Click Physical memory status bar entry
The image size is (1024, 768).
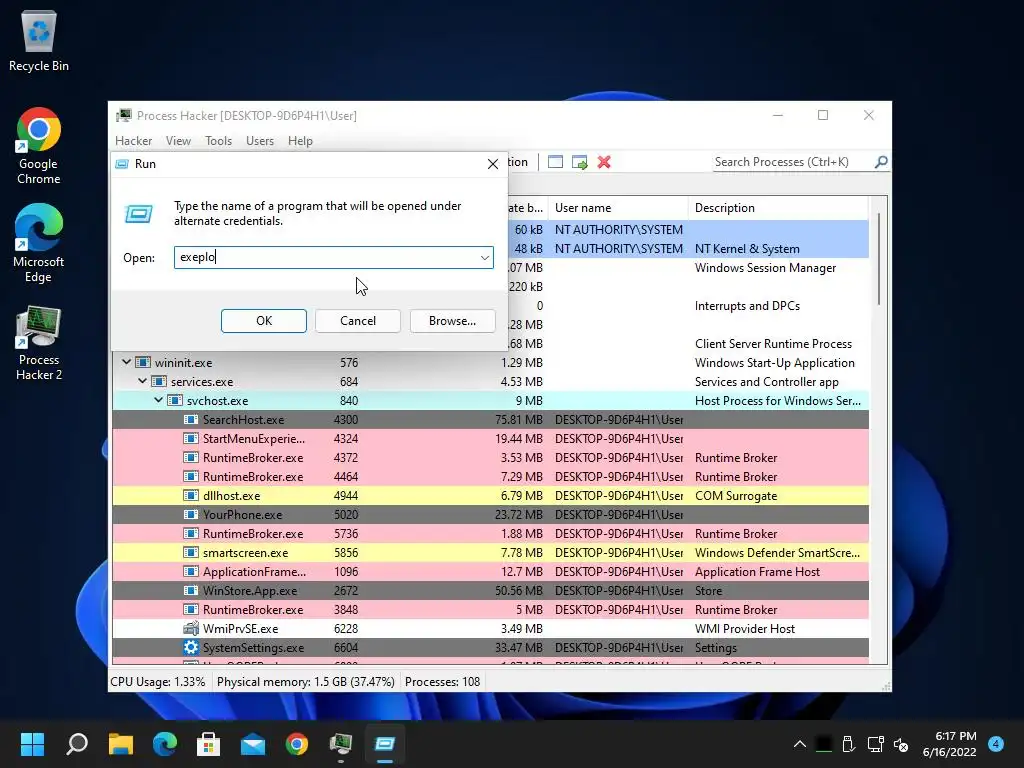(x=306, y=682)
